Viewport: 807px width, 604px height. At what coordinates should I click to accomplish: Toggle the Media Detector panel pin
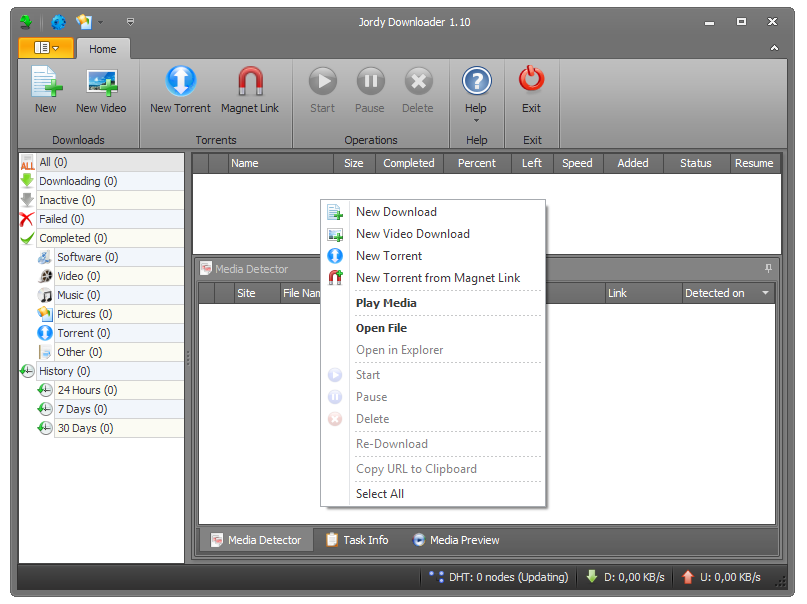coord(768,269)
